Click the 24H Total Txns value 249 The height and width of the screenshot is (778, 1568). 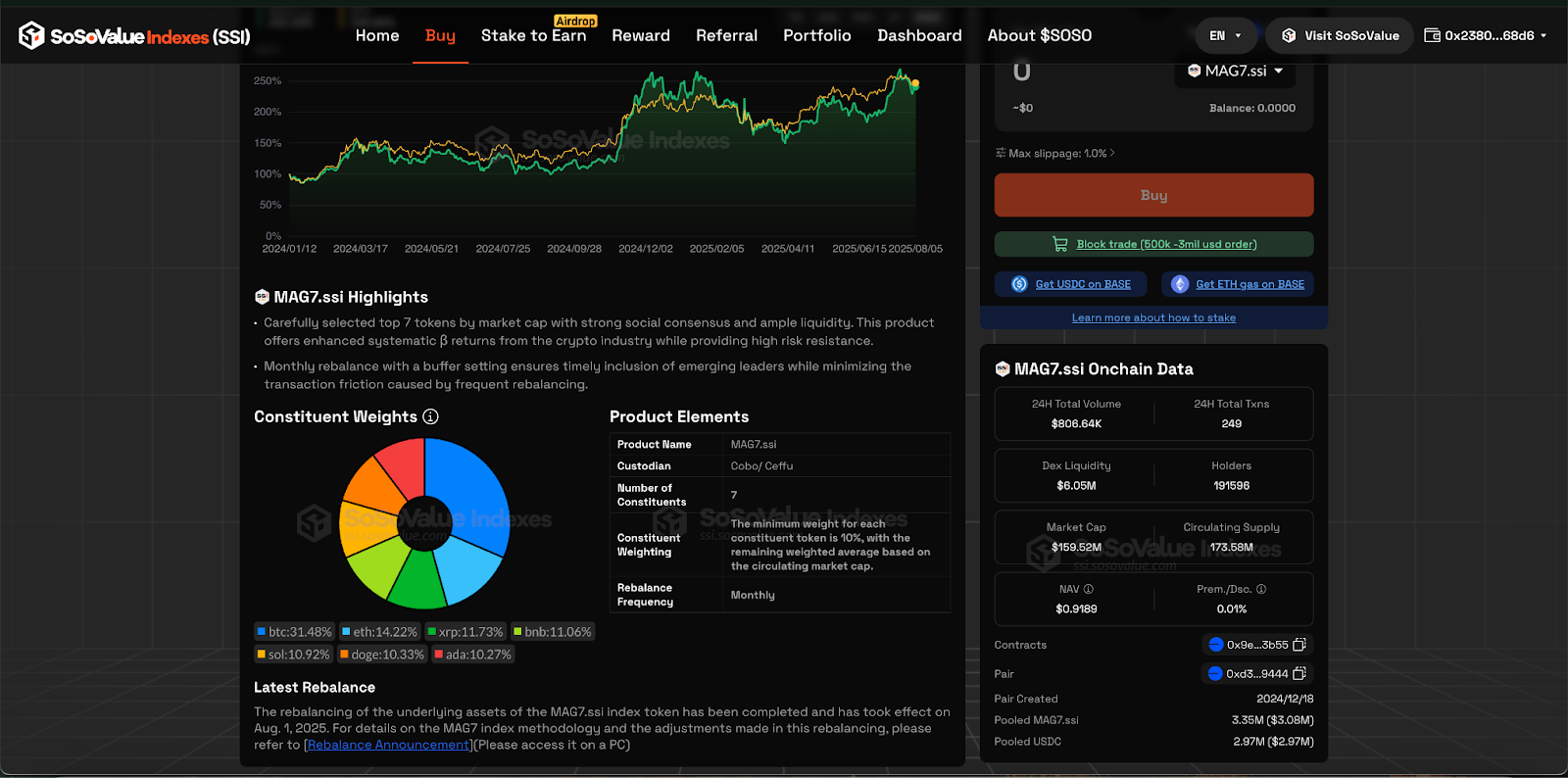(1231, 423)
